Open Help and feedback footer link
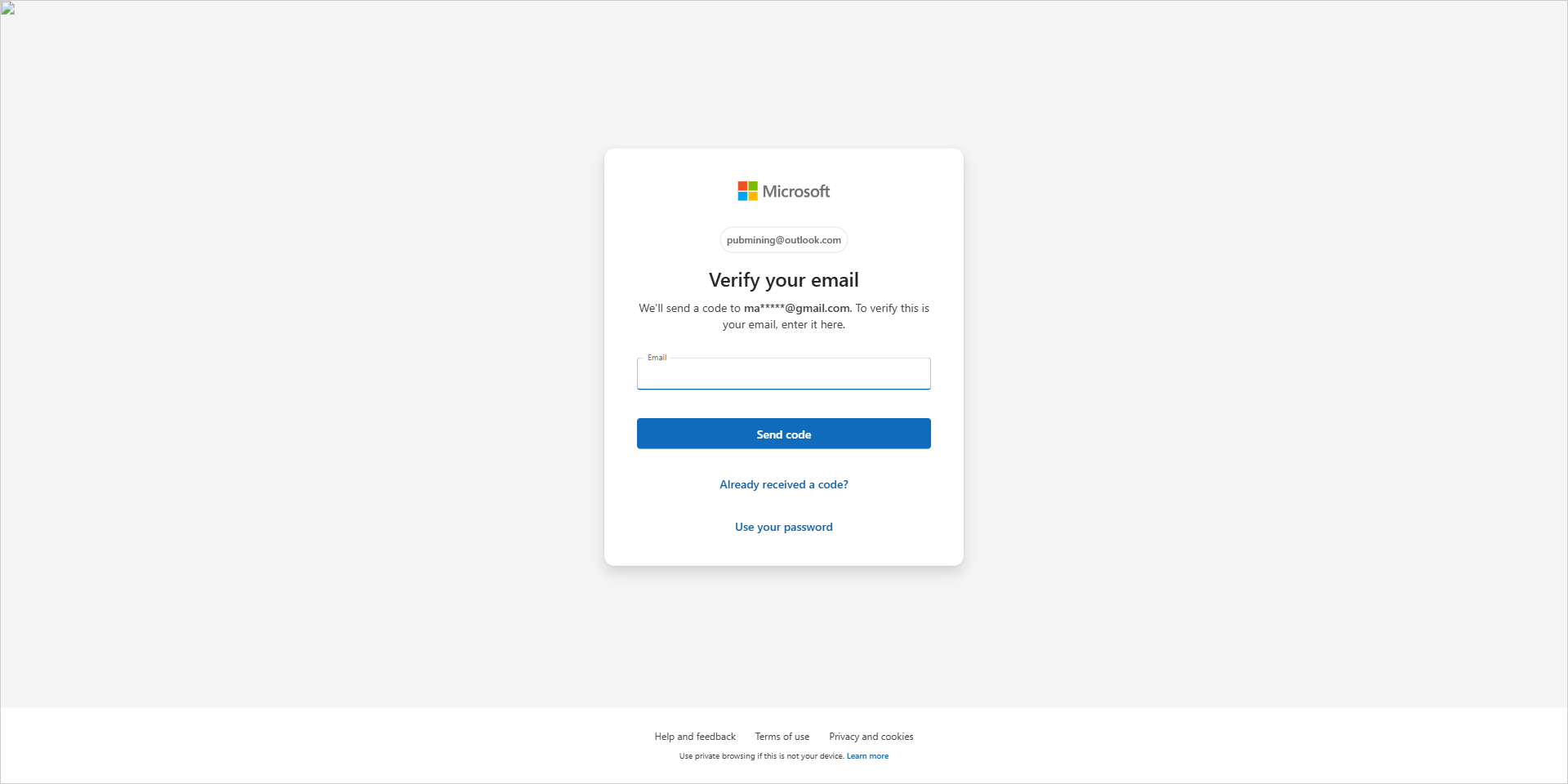Screen dimensions: 1568x784 694,737
